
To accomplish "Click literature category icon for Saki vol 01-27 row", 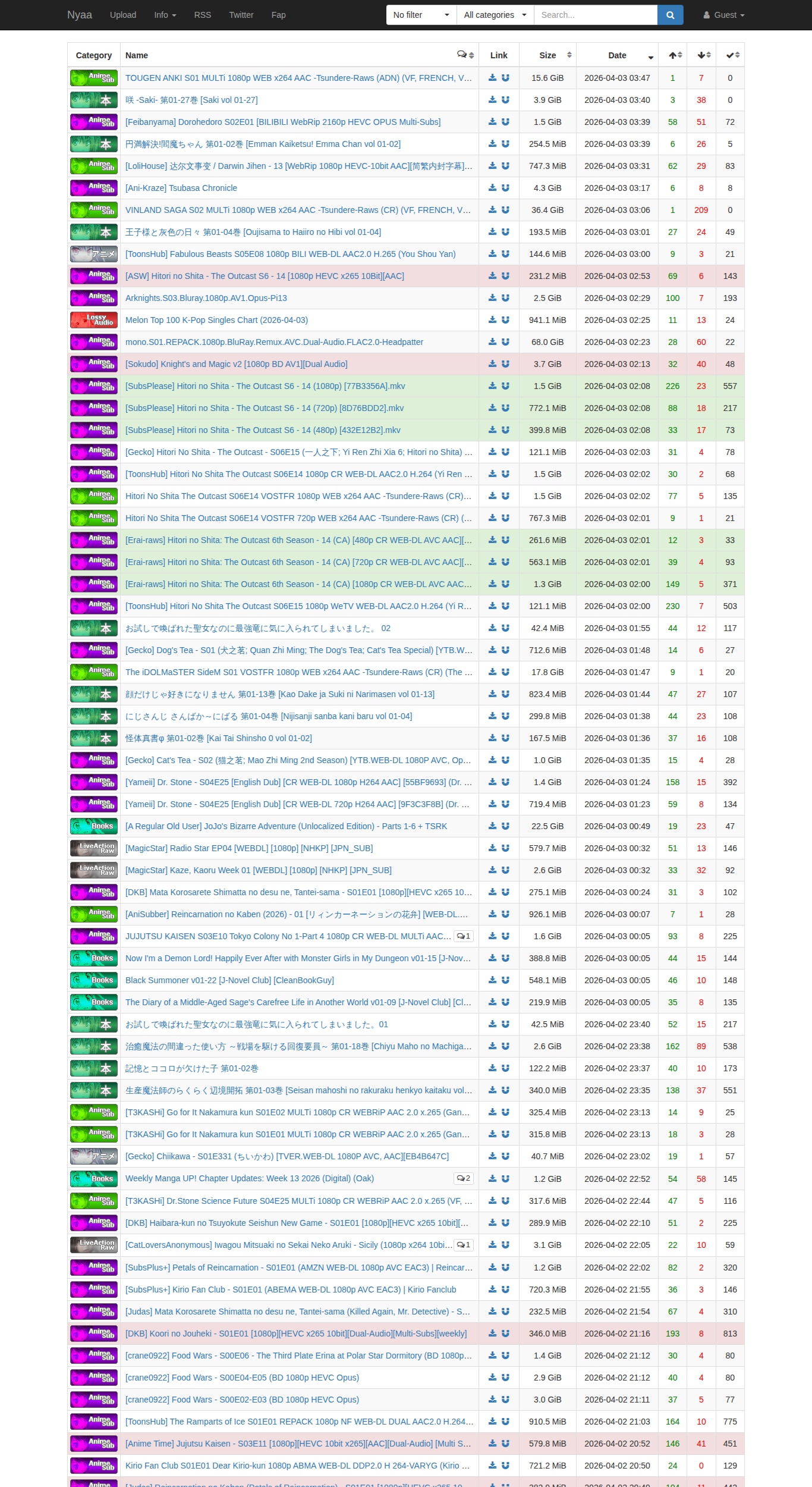I will [x=94, y=100].
